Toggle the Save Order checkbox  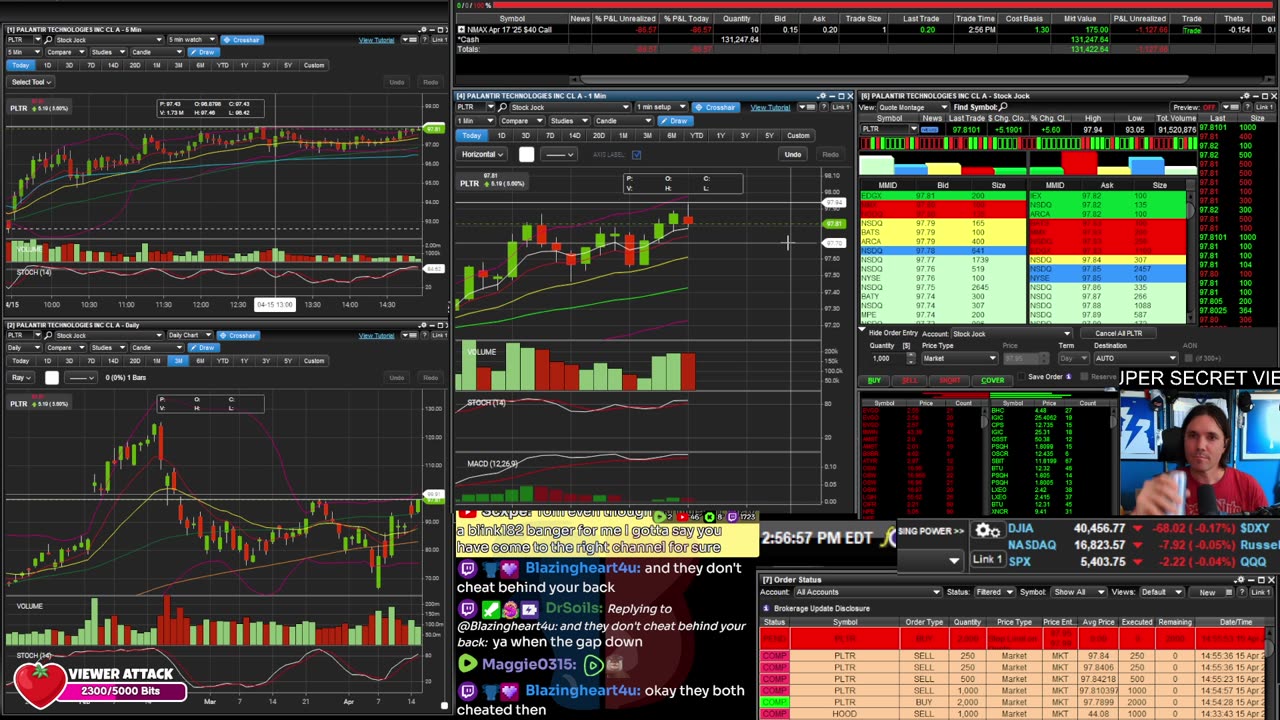pyautogui.click(x=1021, y=377)
